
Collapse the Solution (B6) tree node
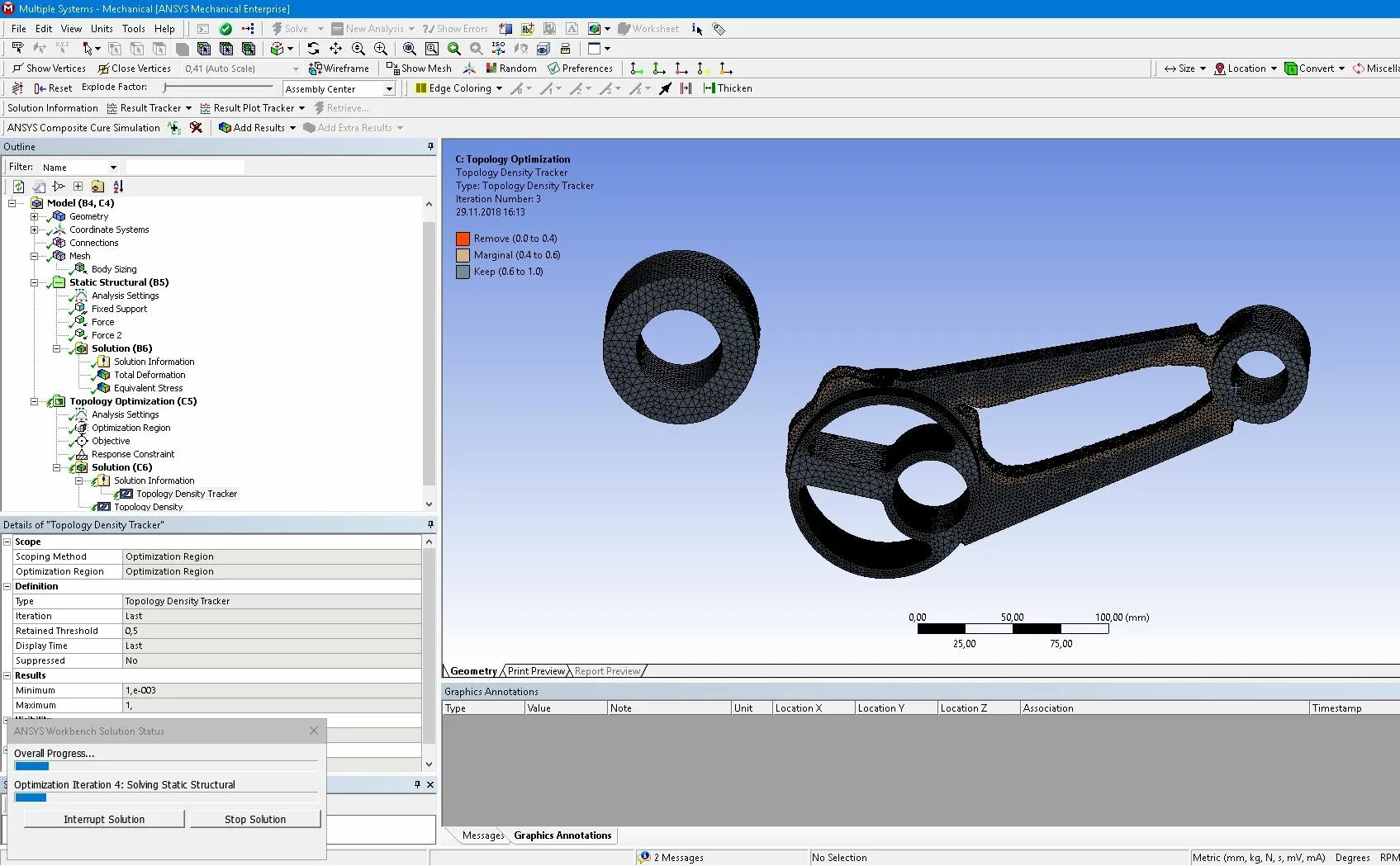pos(57,348)
